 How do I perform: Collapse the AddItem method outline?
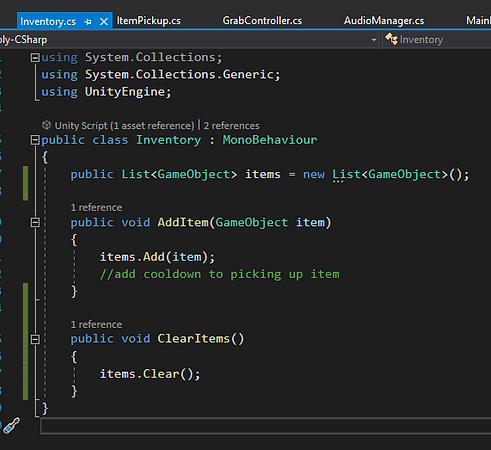pos(35,222)
